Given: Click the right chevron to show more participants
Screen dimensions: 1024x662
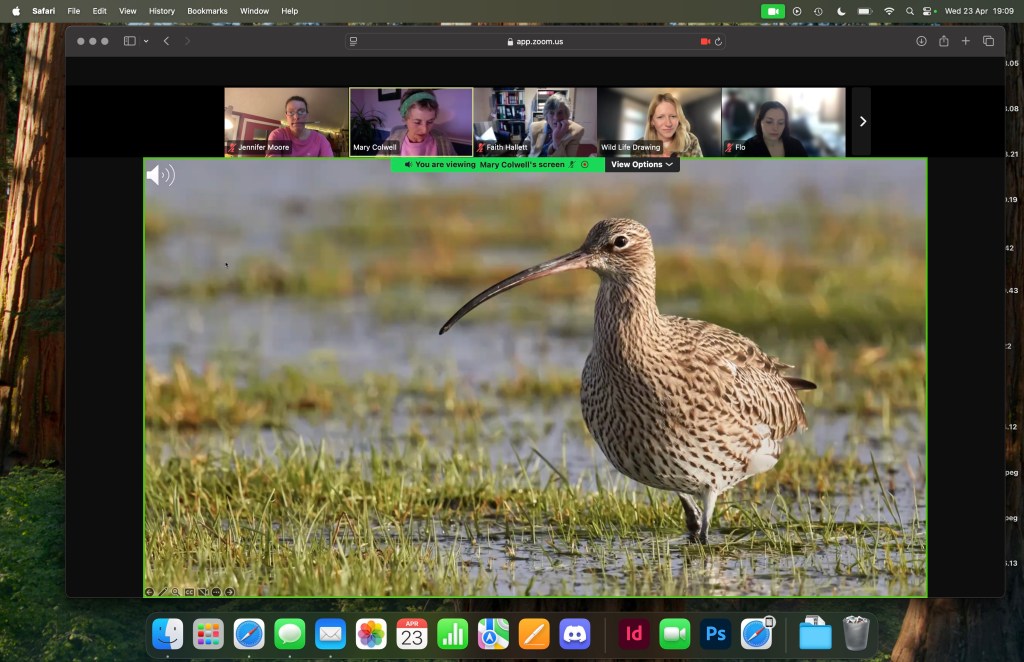Looking at the screenshot, I should pos(862,121).
